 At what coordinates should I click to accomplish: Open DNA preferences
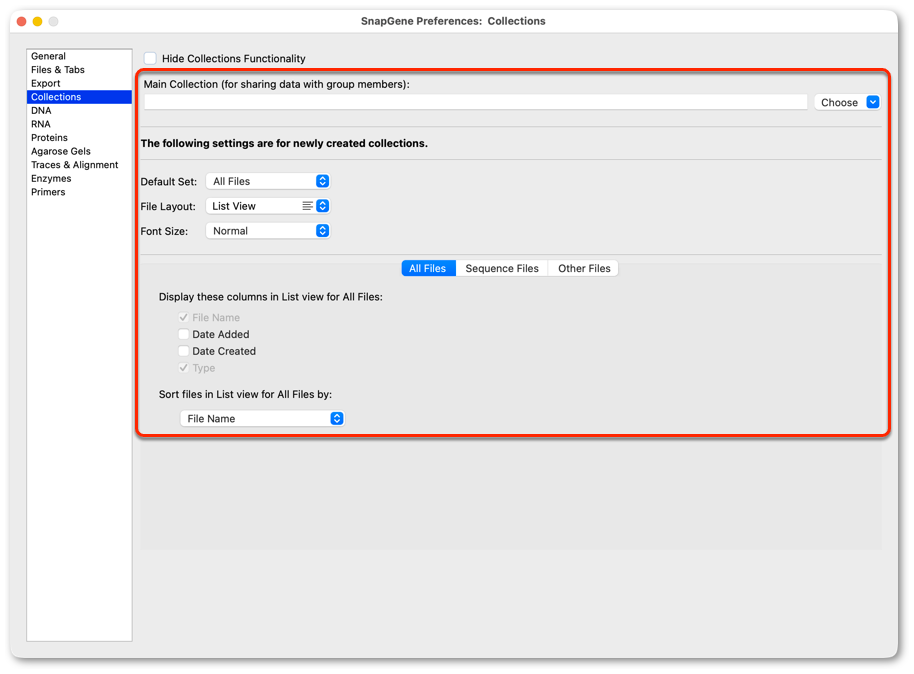(79, 110)
